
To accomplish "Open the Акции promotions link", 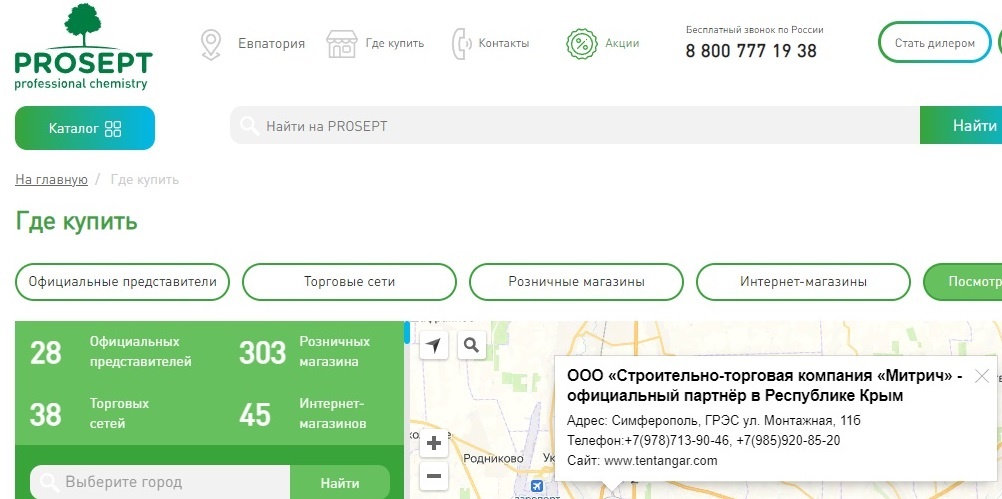I will (622, 44).
